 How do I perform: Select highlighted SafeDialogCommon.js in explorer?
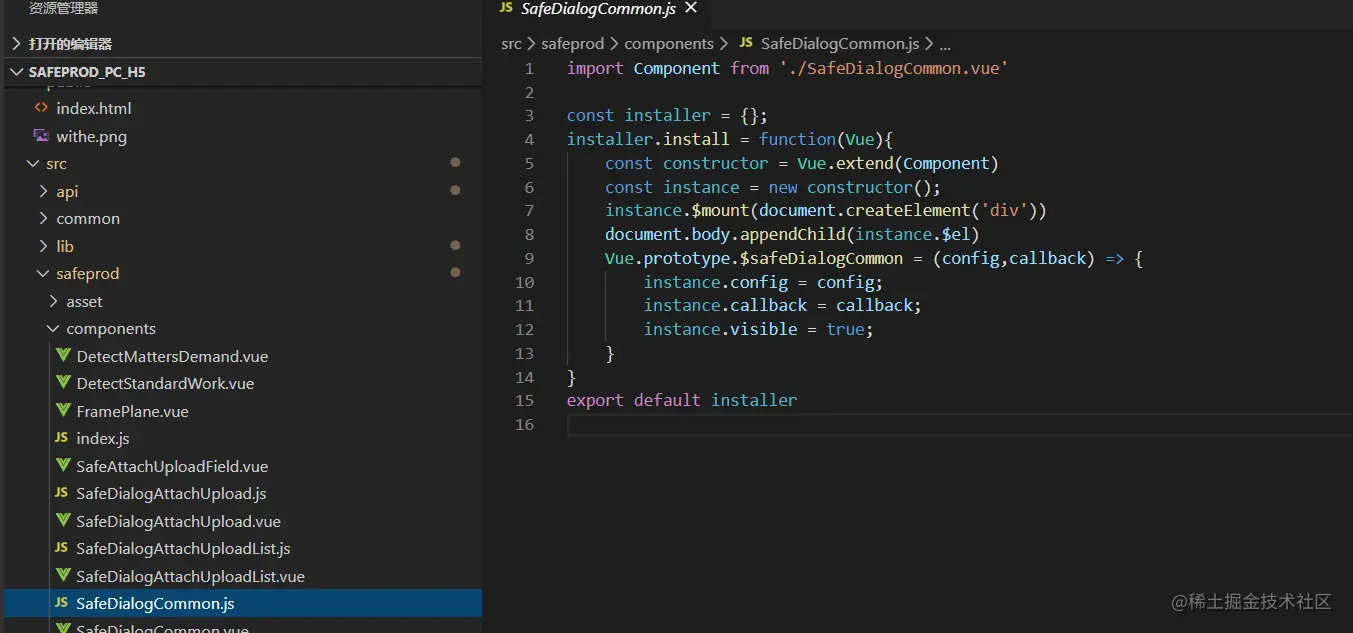tap(243, 603)
